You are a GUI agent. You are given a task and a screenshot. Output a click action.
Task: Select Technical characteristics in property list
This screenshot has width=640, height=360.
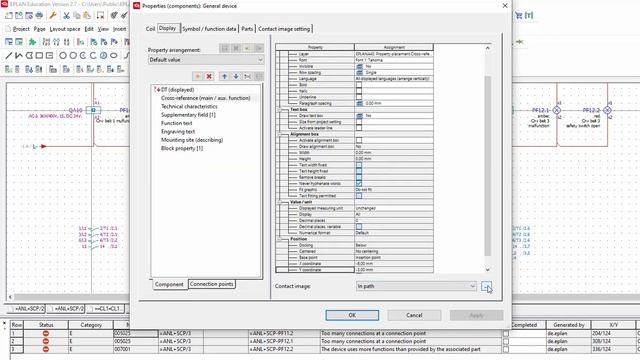tap(189, 107)
